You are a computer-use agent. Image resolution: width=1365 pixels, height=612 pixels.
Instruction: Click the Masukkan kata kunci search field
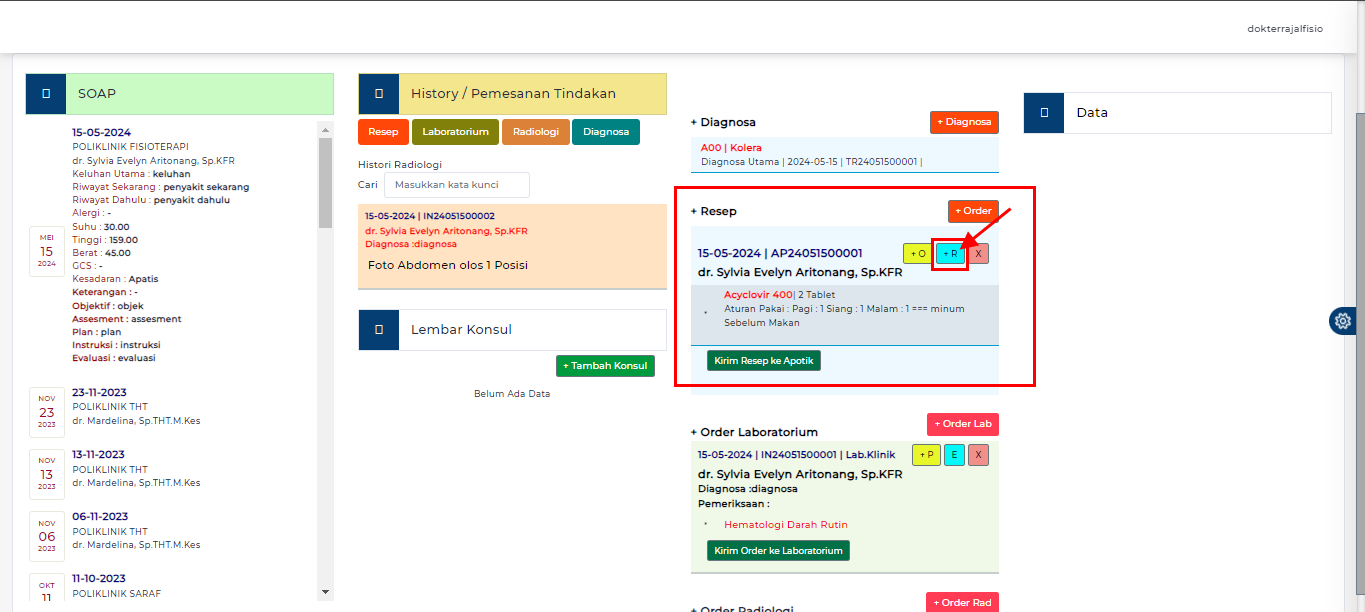(457, 184)
